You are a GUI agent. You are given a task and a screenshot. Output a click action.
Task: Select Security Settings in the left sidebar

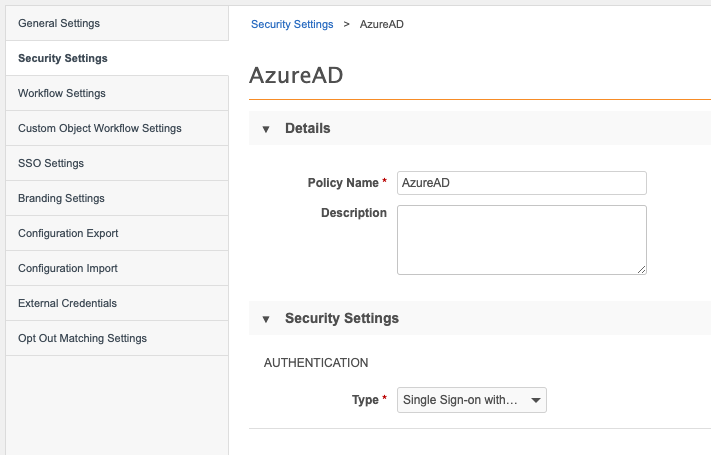tap(63, 58)
